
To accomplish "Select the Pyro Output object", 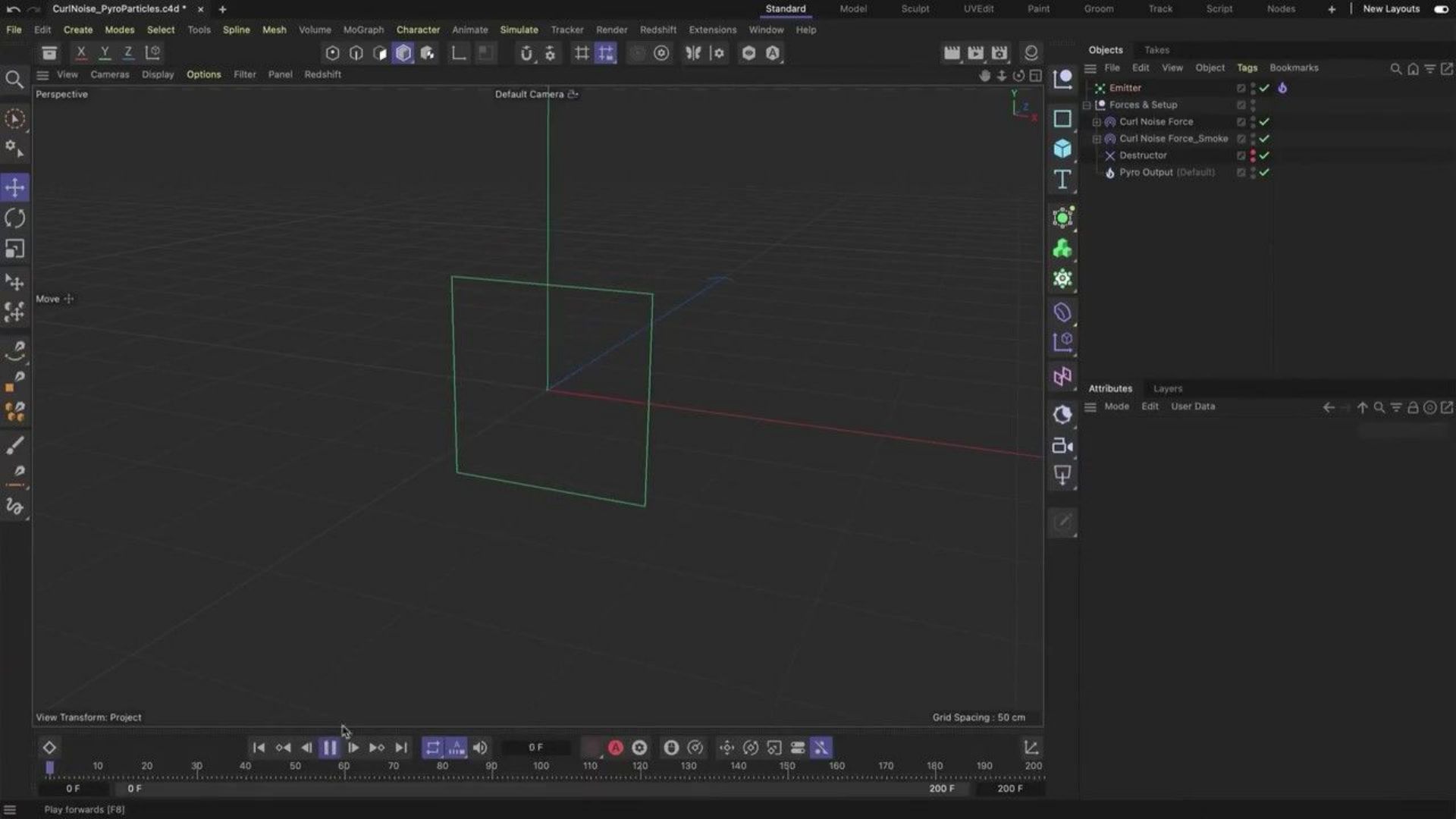I will point(1146,172).
